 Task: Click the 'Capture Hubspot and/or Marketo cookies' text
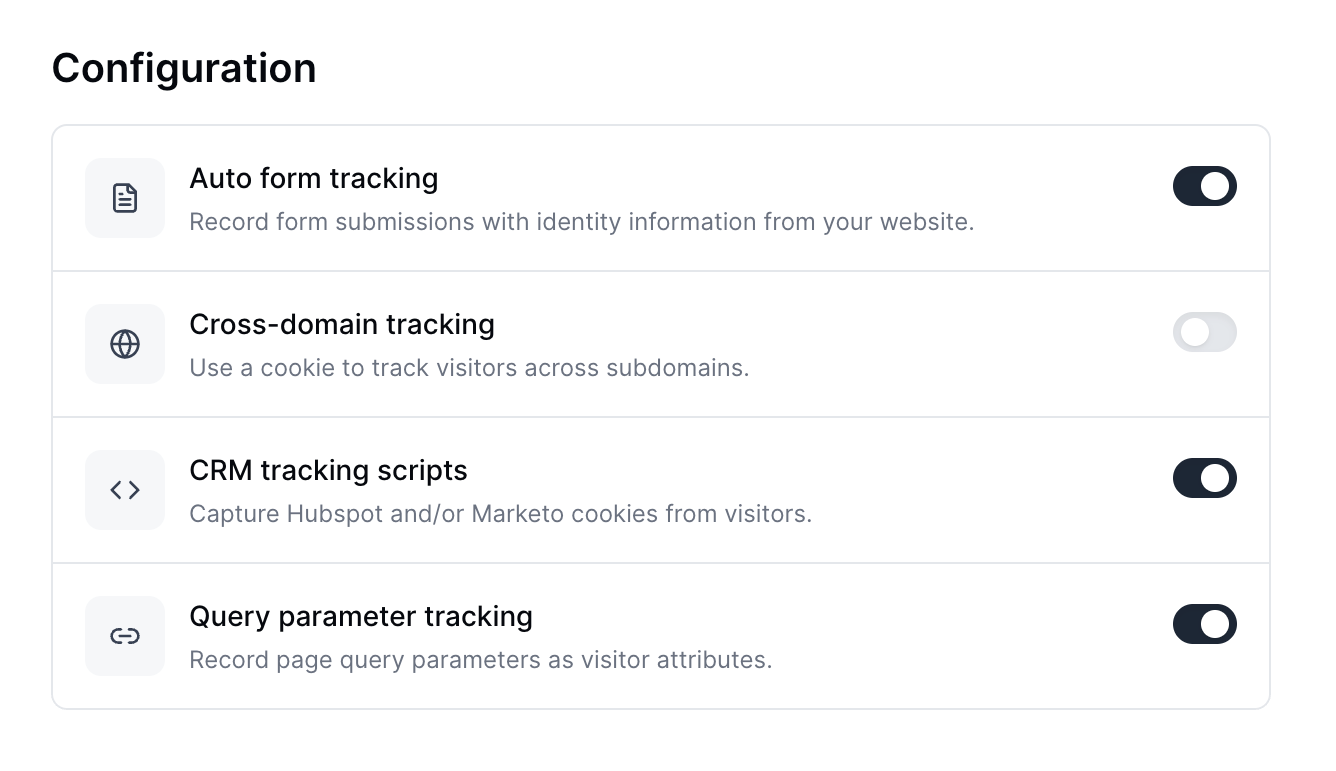click(500, 514)
